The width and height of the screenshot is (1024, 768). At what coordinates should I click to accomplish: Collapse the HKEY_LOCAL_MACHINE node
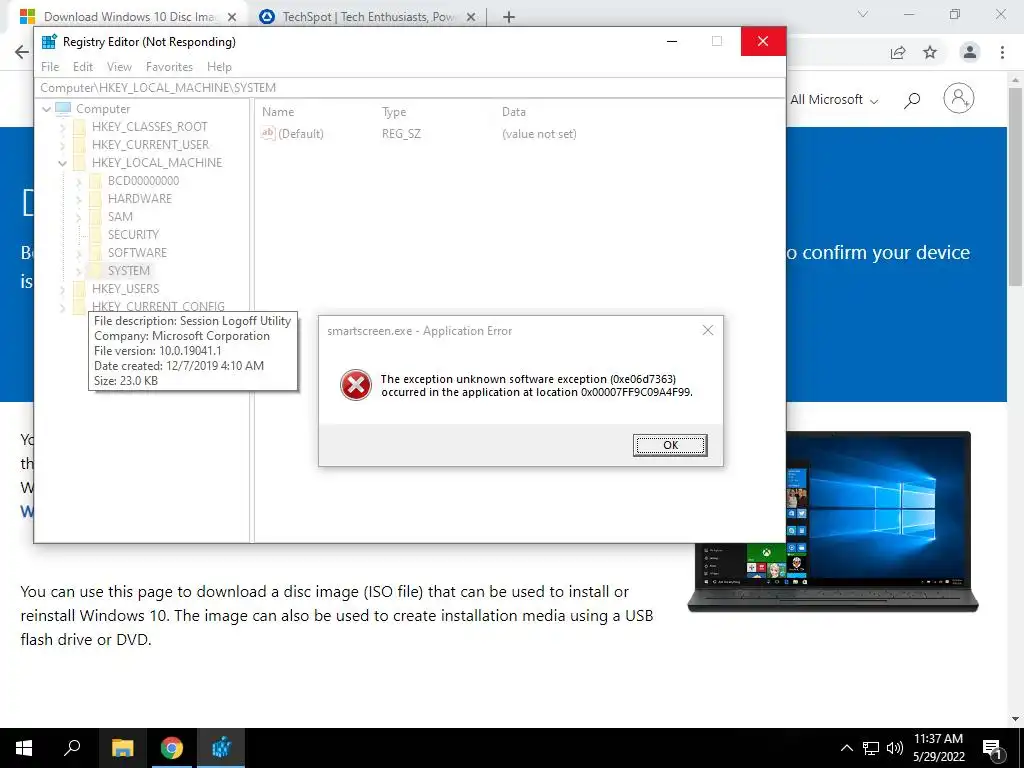63,163
